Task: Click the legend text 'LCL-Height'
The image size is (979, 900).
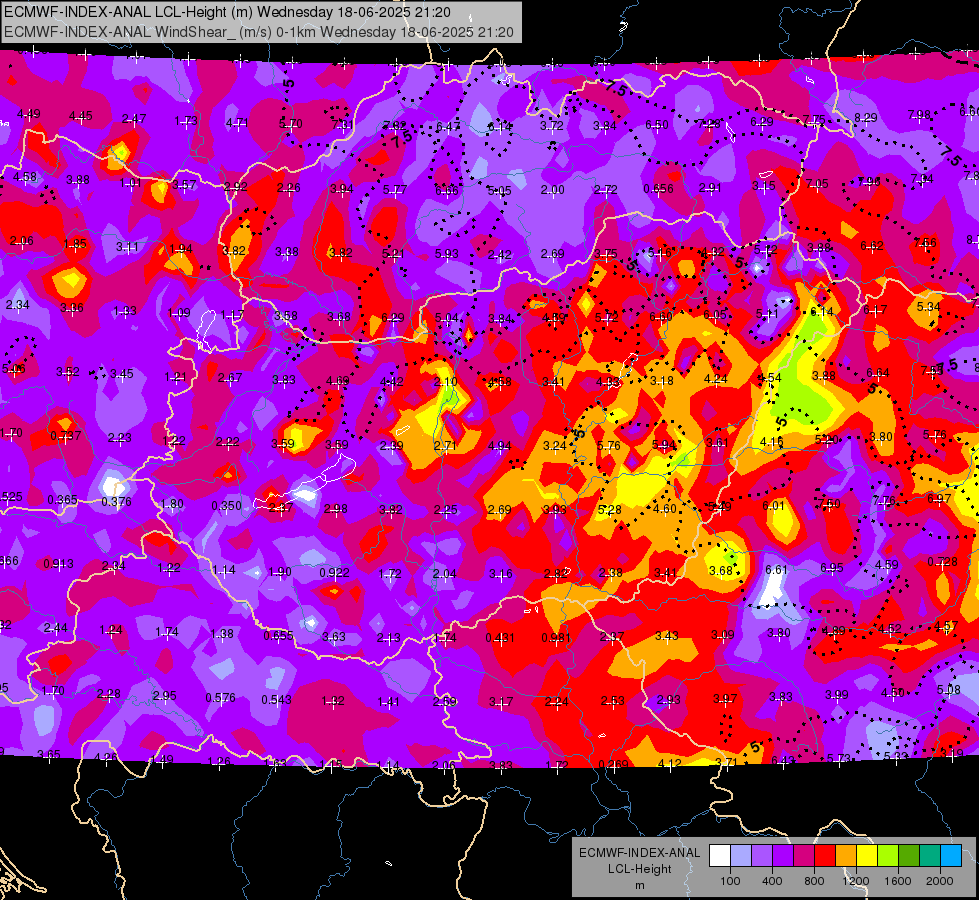Action: tap(639, 869)
